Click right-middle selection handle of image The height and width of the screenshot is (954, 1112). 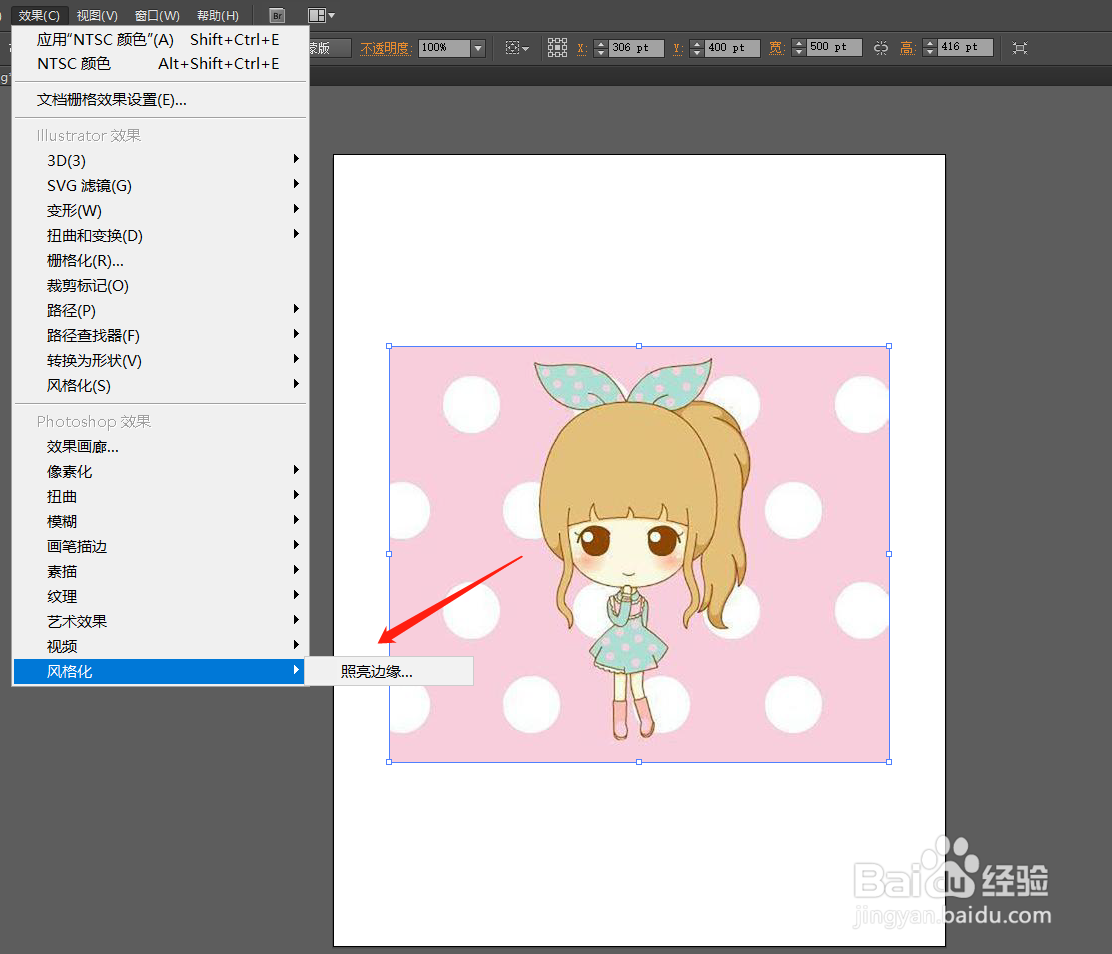[889, 554]
